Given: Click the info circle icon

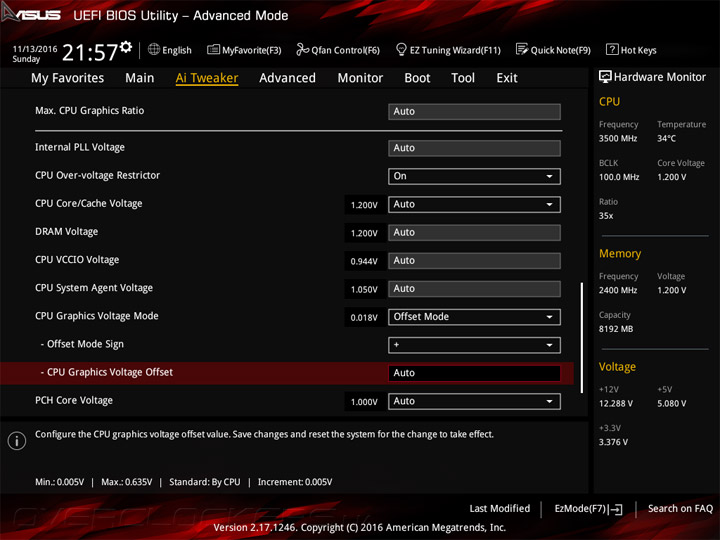Looking at the screenshot, I should [17, 441].
